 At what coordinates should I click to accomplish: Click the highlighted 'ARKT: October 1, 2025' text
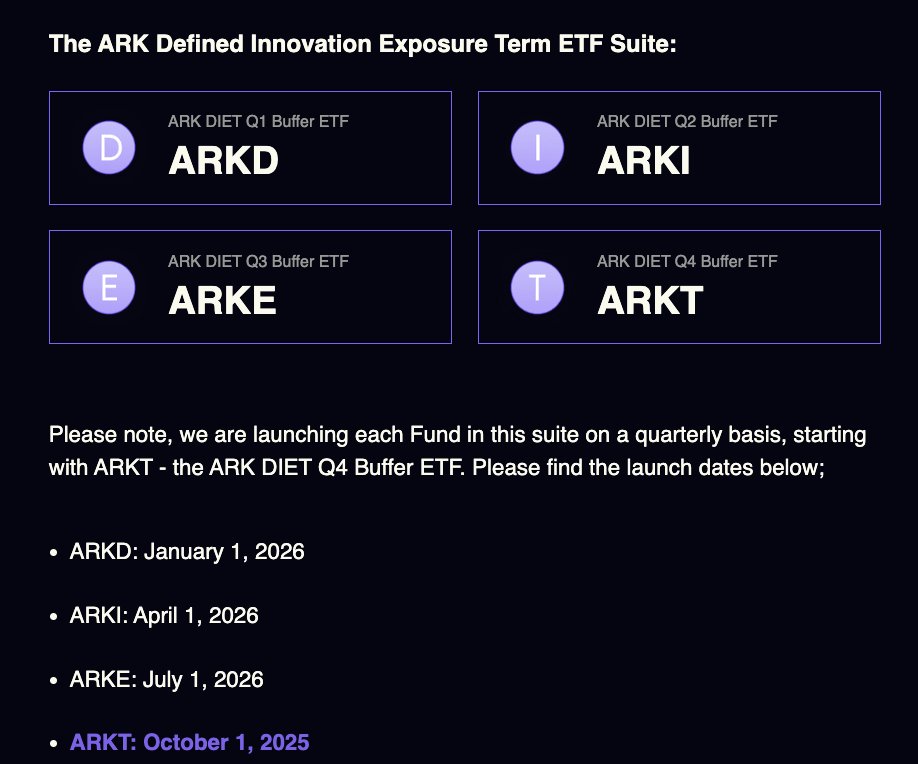pyautogui.click(x=189, y=743)
